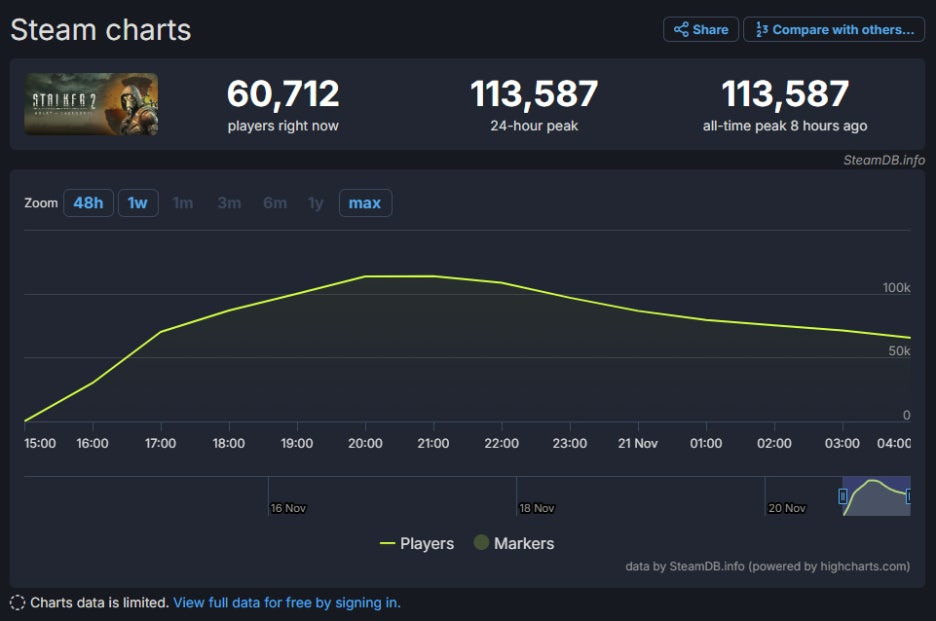The image size is (936, 621).
Task: Click the limited data loading icon
Action: click(18, 602)
